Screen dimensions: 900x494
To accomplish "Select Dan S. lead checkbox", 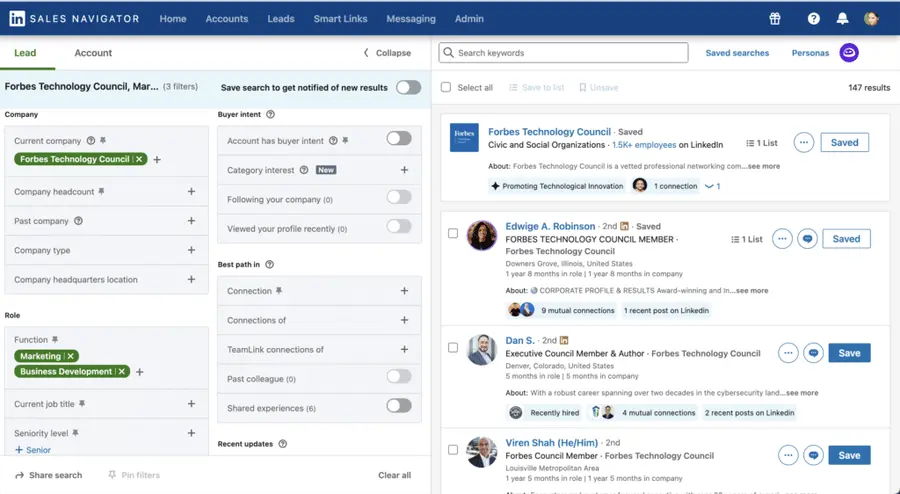I will 453,348.
